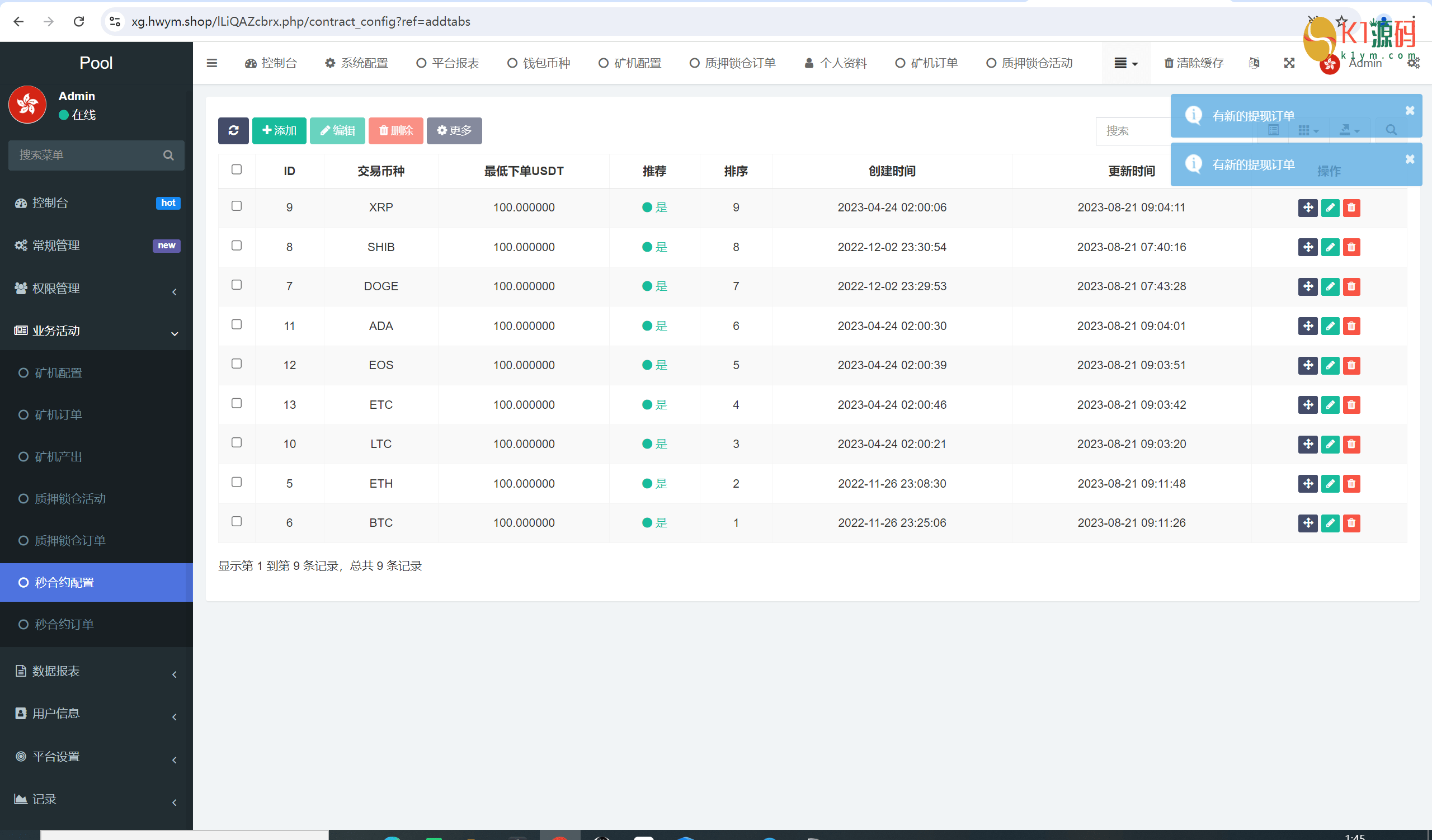Image resolution: width=1432 pixels, height=840 pixels.
Task: Click the green 添加 button
Action: tap(279, 131)
